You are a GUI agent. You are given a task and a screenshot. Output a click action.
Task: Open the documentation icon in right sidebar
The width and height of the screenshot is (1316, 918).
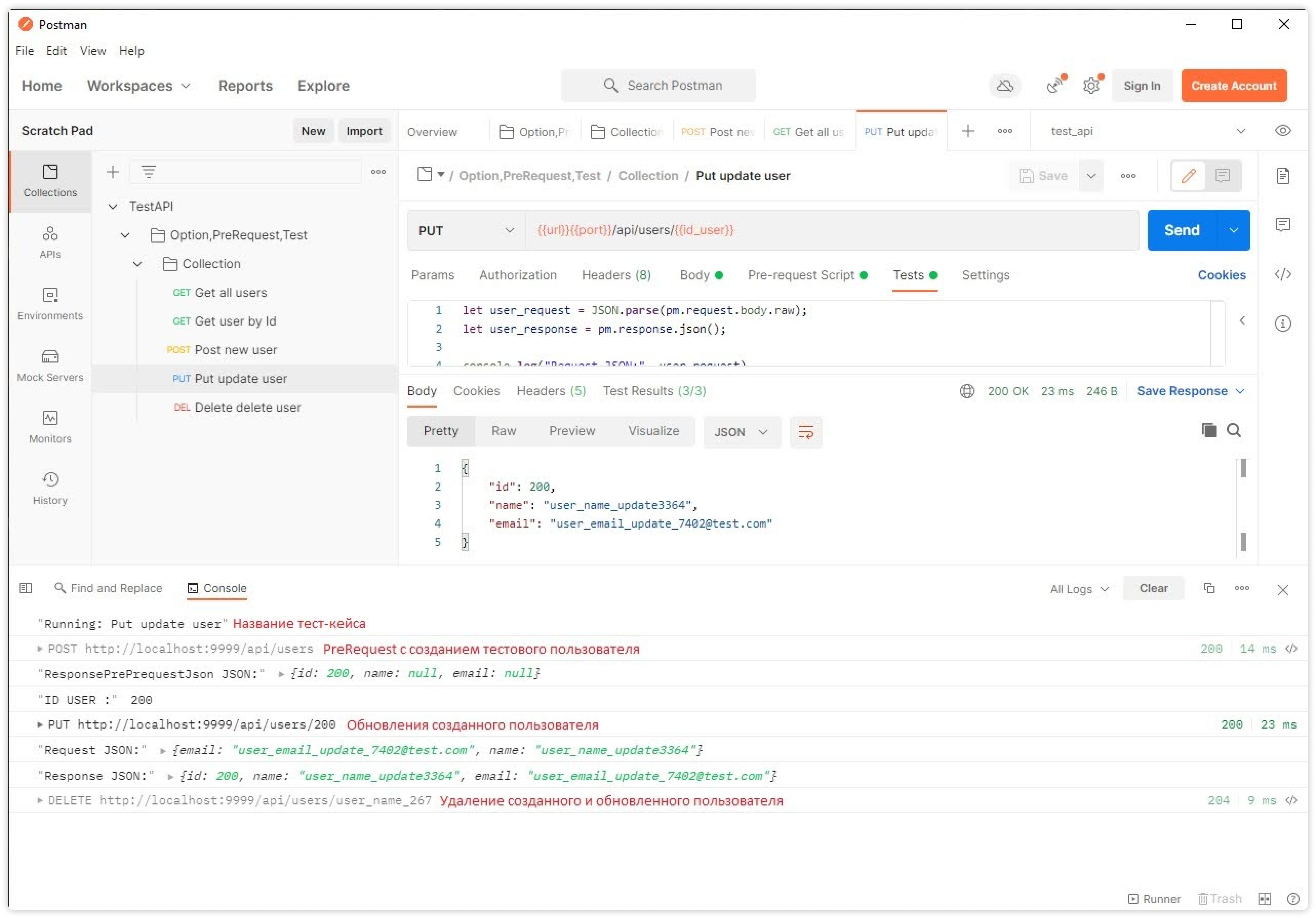coord(1283,175)
